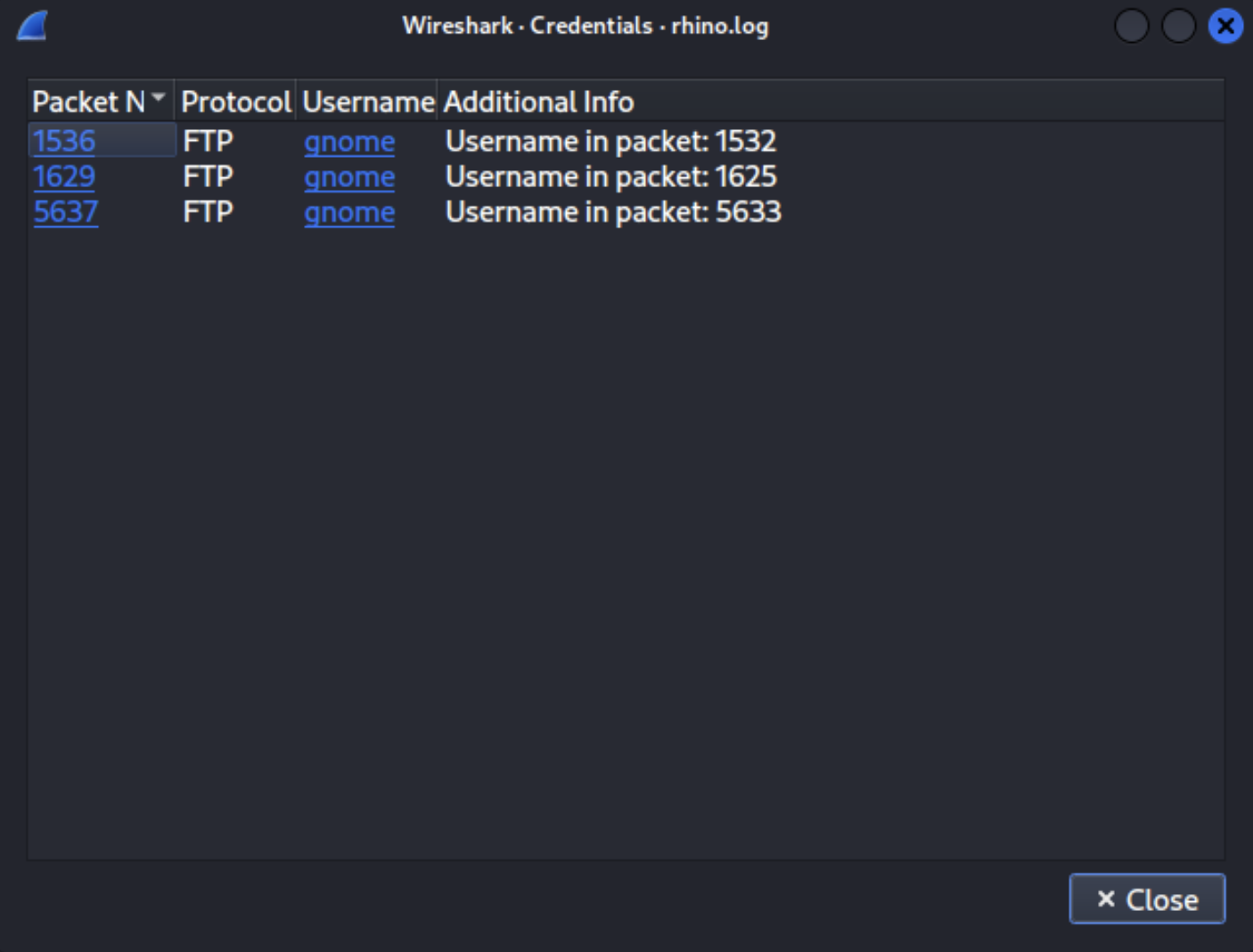The width and height of the screenshot is (1253, 952).
Task: Select the FTP cell in the 1629 row
Action: [208, 176]
